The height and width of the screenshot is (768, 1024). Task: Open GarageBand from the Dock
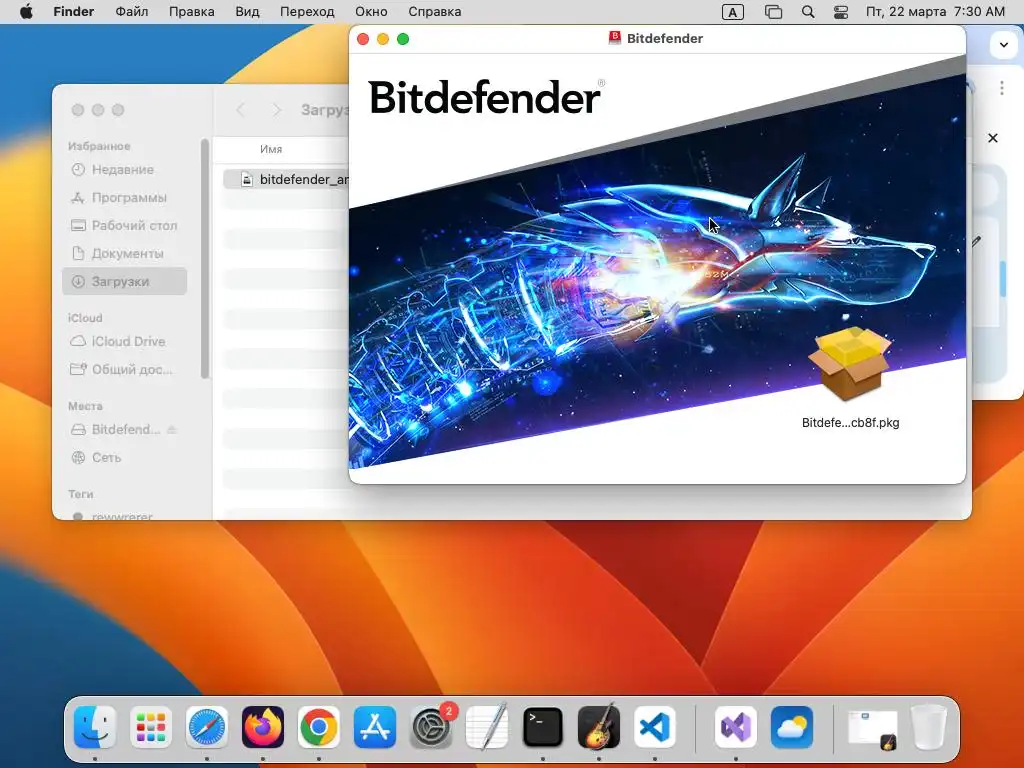599,727
